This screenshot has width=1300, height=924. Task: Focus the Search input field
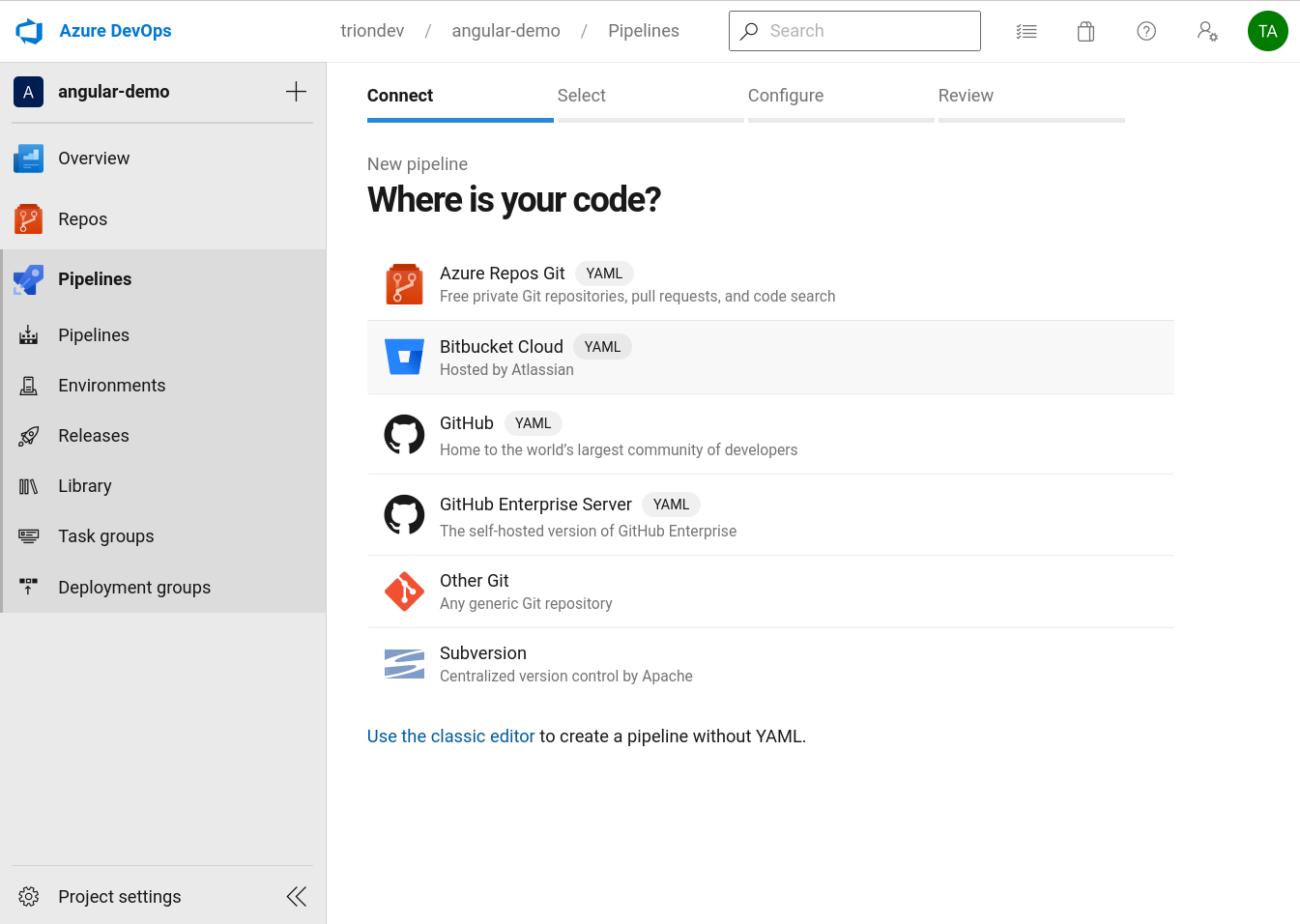pyautogui.click(x=854, y=31)
